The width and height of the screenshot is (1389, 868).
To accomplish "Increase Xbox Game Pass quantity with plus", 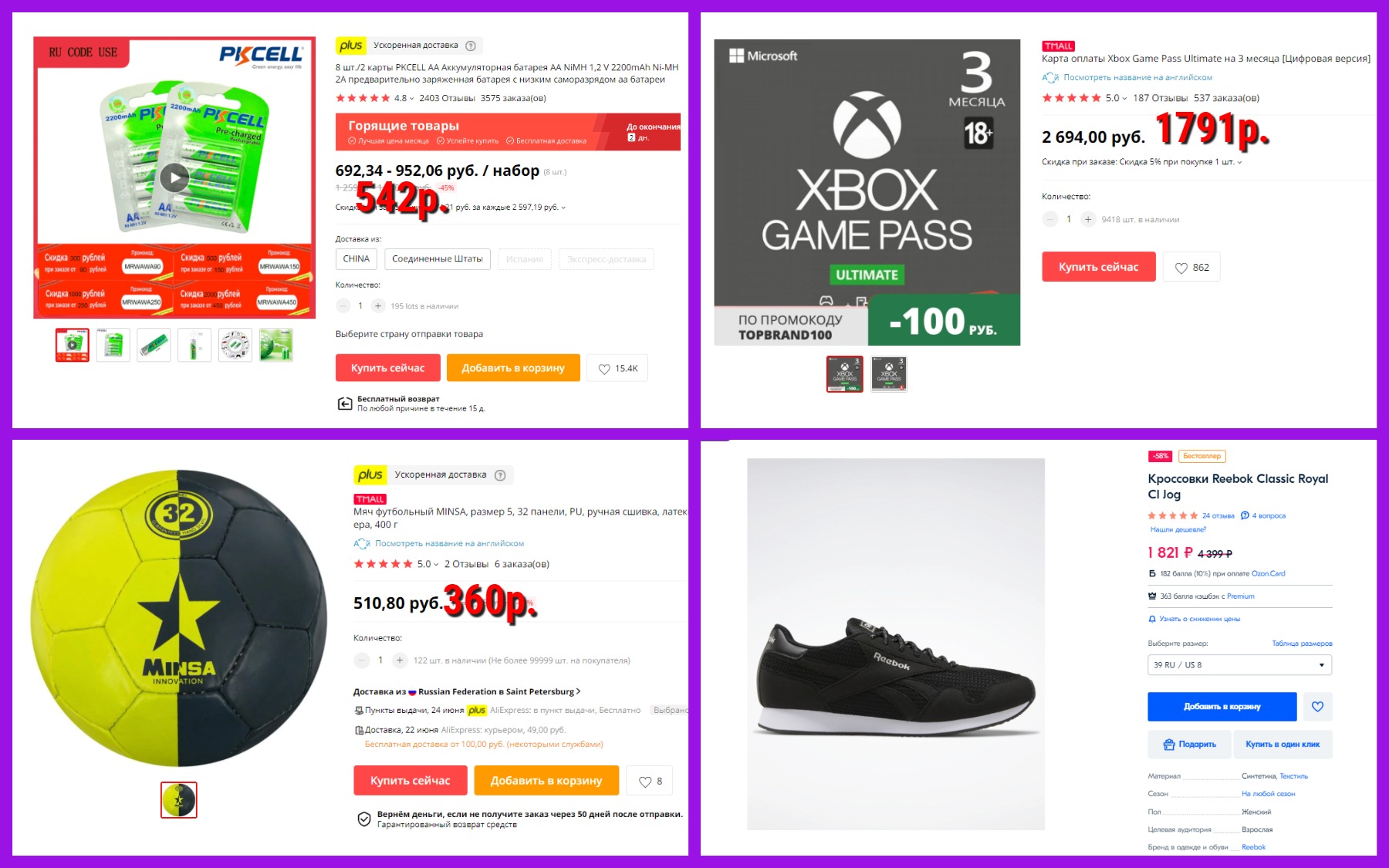I will coord(1087,219).
